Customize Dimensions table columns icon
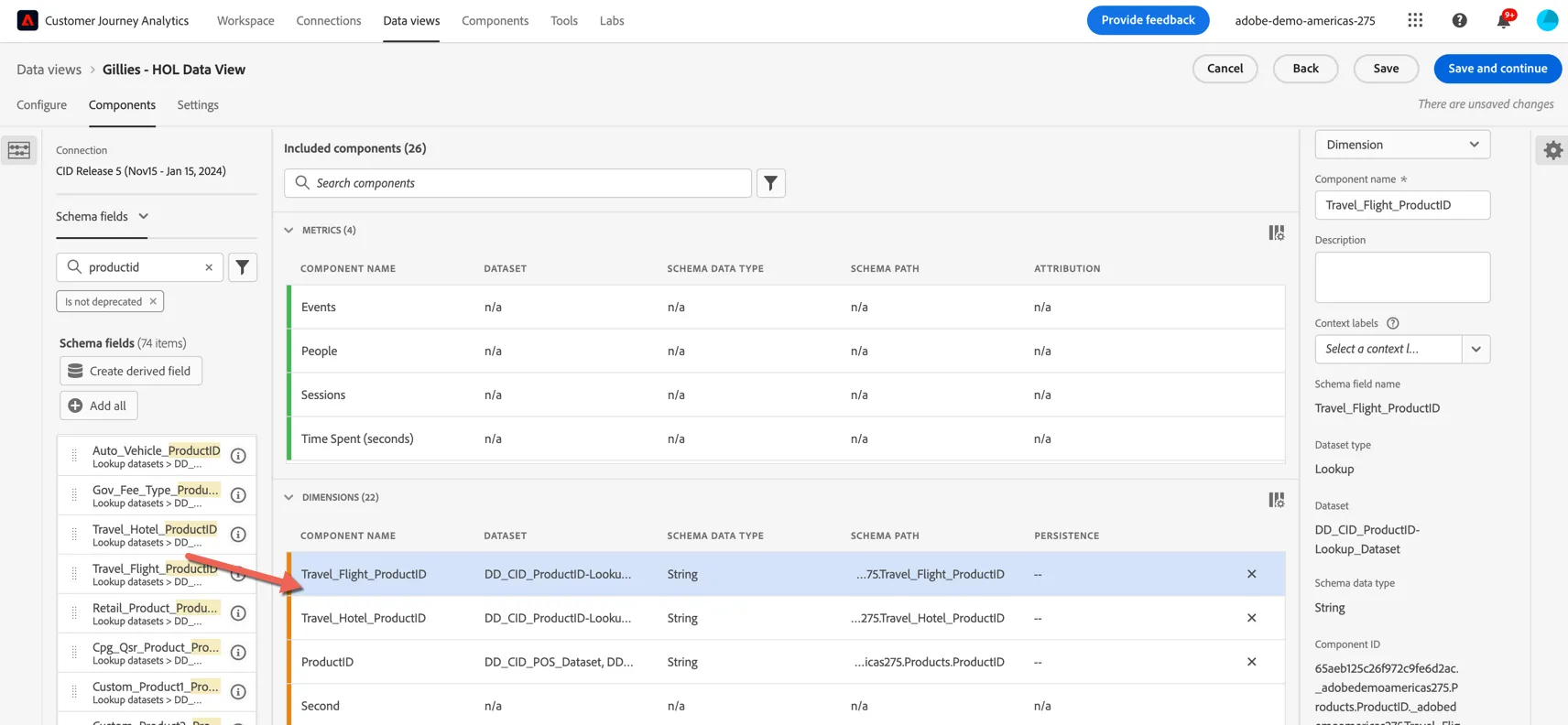 click(x=1276, y=500)
